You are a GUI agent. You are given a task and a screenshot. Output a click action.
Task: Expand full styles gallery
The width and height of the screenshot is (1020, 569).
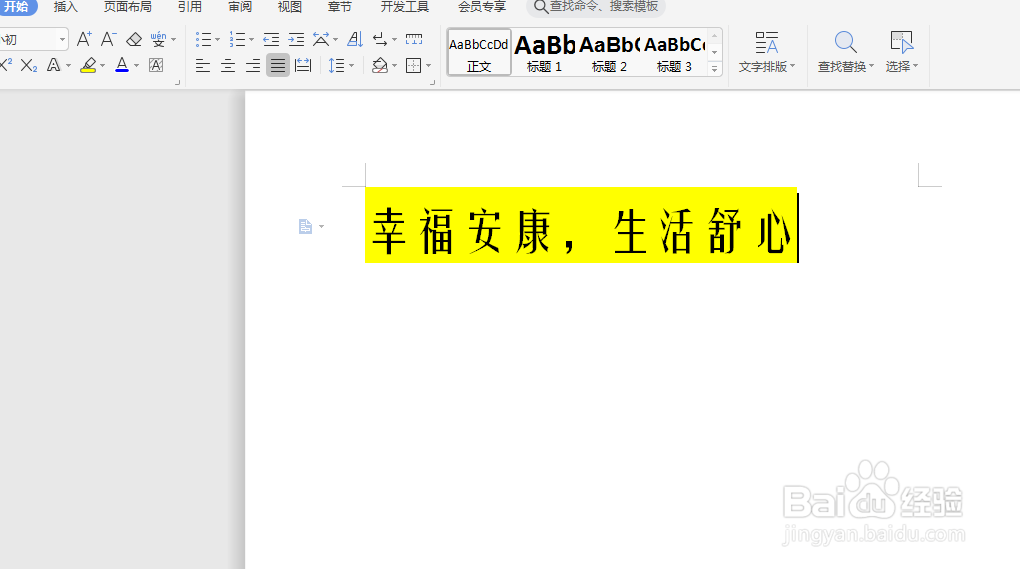pyautogui.click(x=714, y=68)
